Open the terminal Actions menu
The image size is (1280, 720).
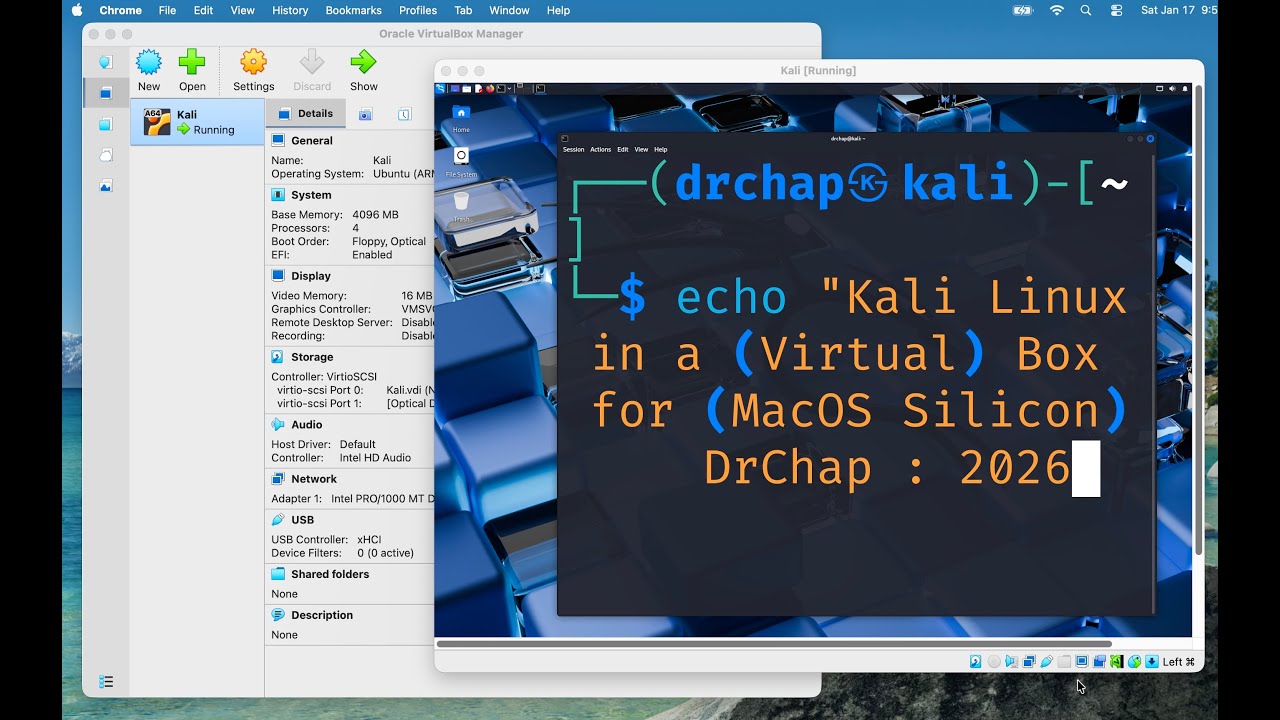(x=600, y=149)
